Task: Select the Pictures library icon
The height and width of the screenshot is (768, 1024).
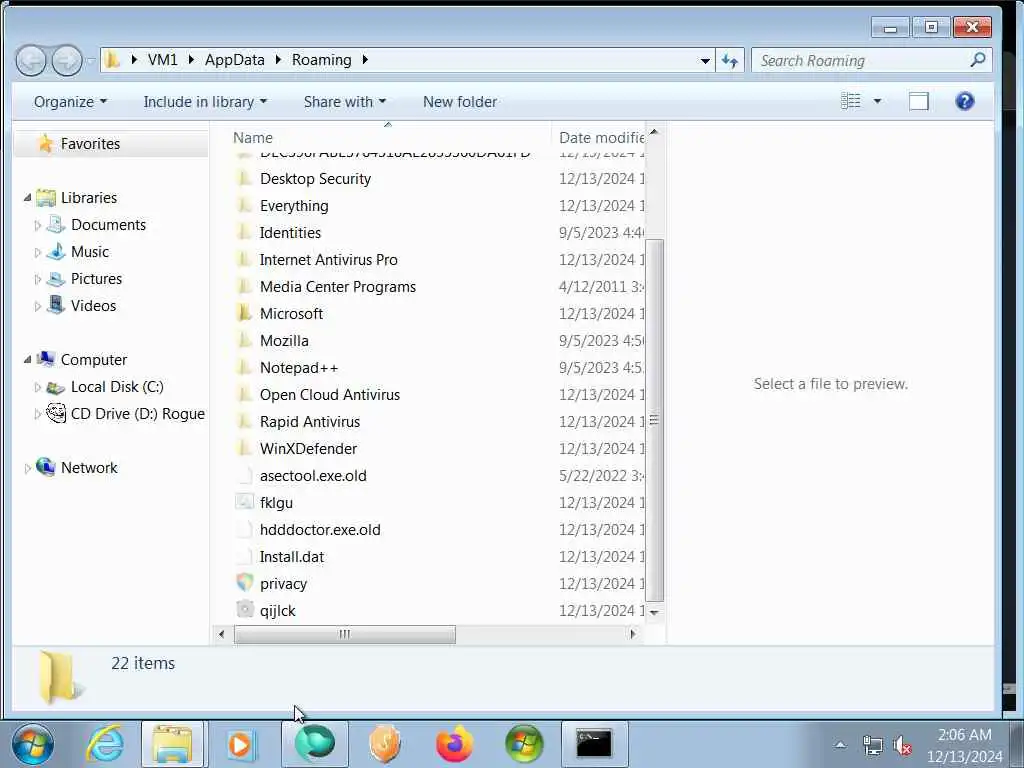Action: [56, 279]
